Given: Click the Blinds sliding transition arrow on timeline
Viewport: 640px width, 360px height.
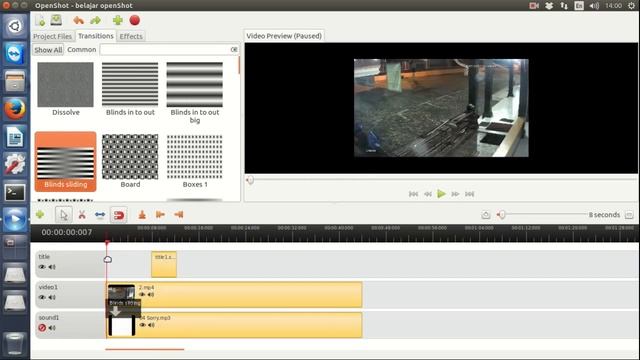Looking at the screenshot, I should [x=116, y=312].
